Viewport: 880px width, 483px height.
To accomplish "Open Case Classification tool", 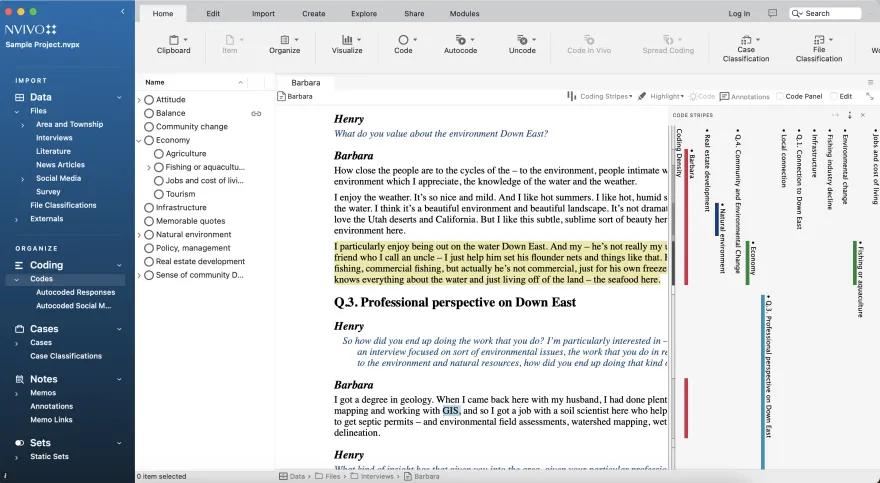I will coord(746,48).
